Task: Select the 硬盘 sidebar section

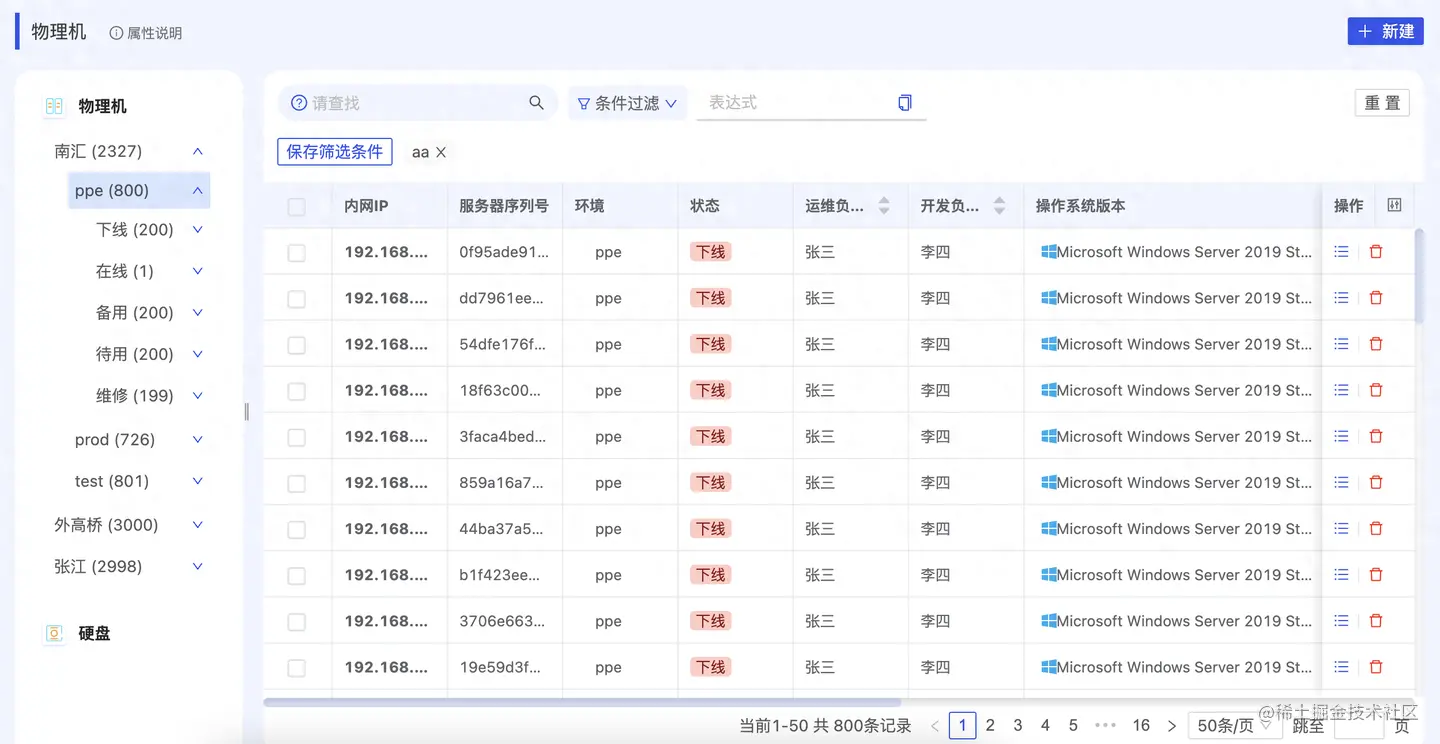Action: click(94, 633)
